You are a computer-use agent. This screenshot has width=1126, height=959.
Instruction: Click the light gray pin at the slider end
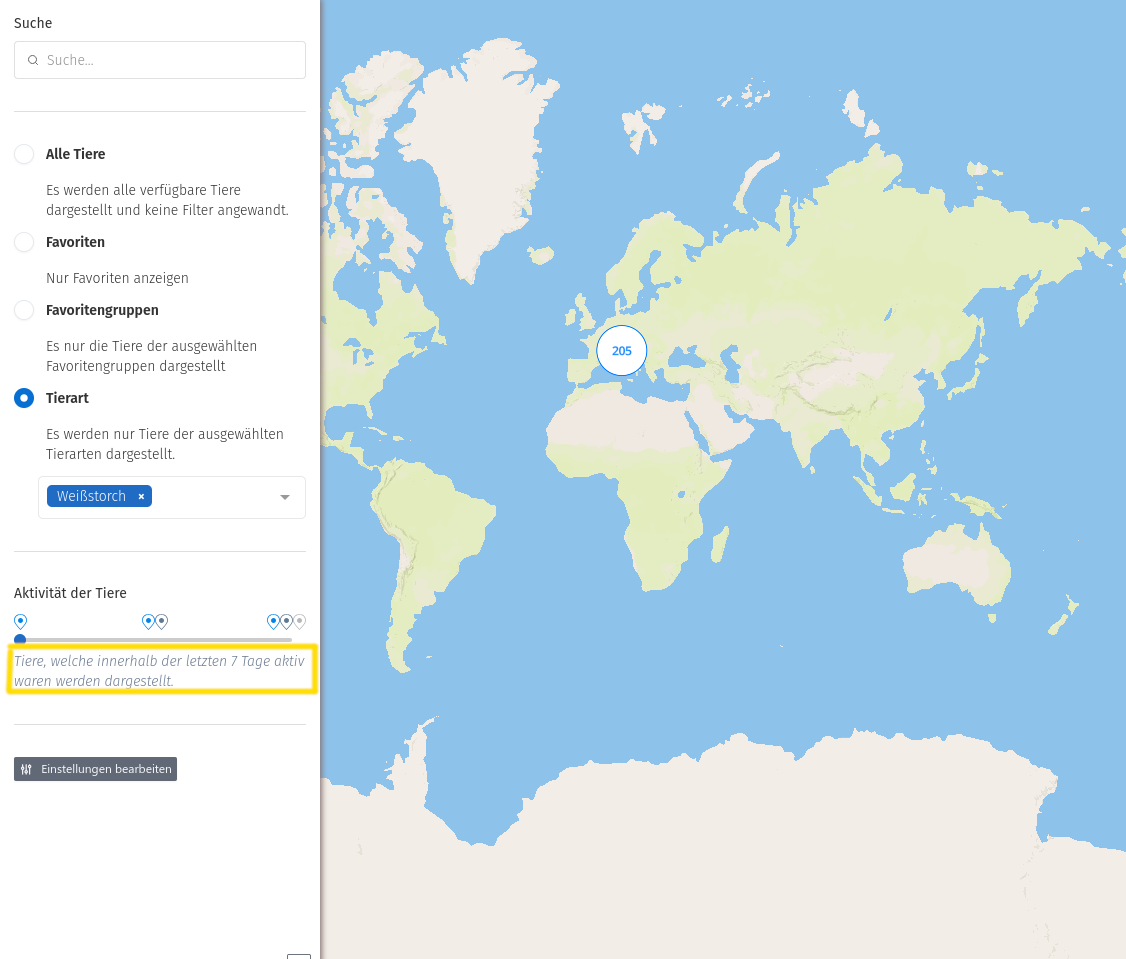(299, 621)
